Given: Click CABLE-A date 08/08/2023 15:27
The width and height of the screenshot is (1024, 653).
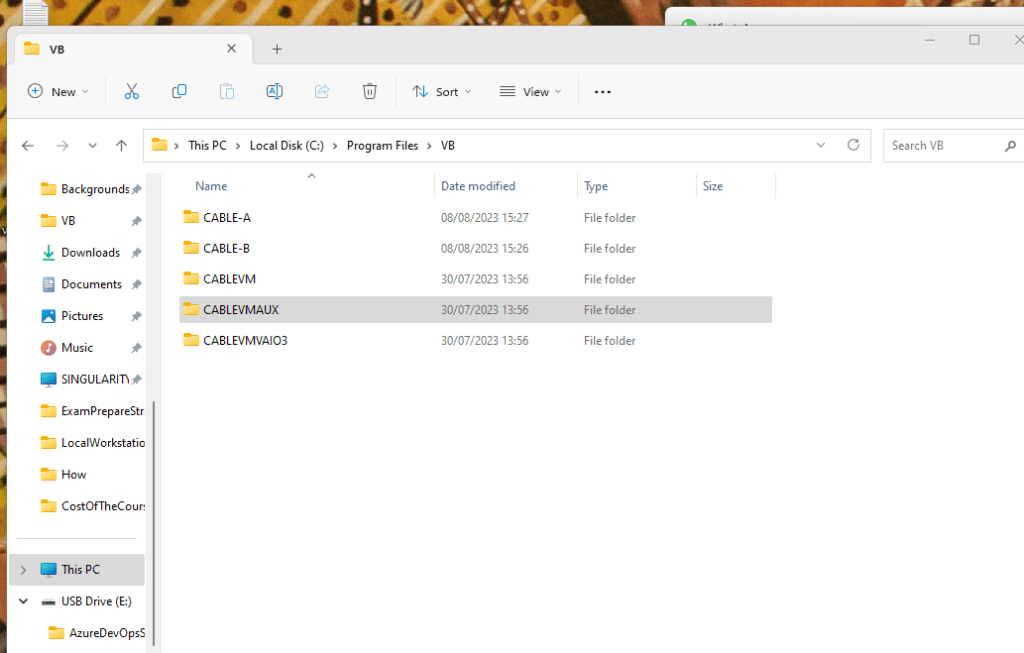Looking at the screenshot, I should (485, 217).
